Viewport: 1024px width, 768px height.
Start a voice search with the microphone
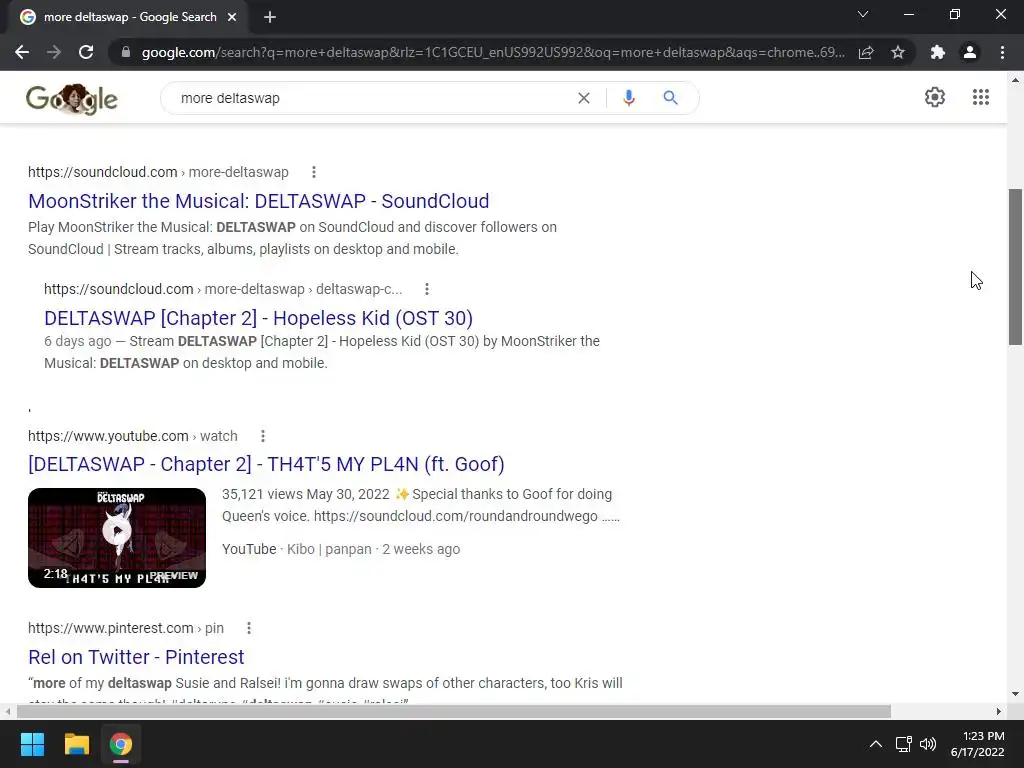[628, 98]
